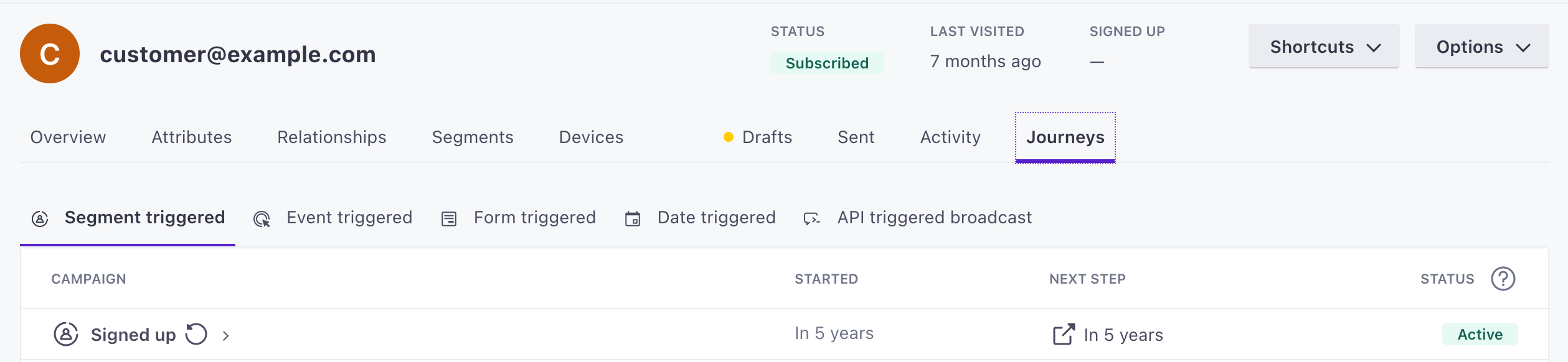Image resolution: width=1568 pixels, height=362 pixels.
Task: Expand the Signed up row chevron
Action: pyautogui.click(x=226, y=336)
